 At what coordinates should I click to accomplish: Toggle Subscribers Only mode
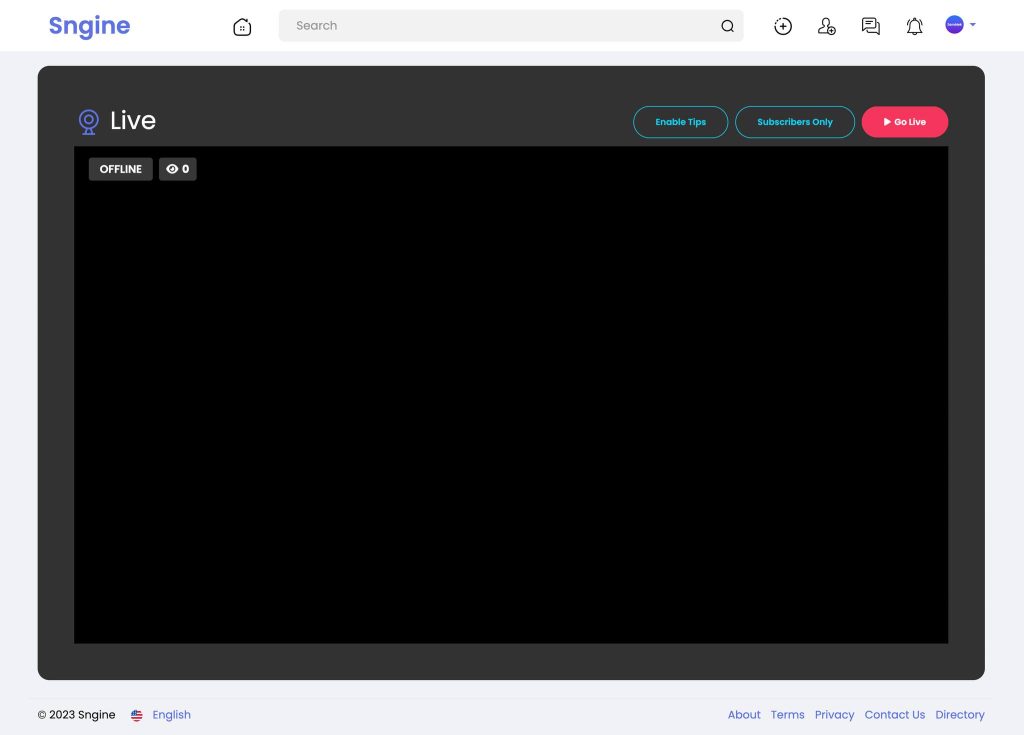tap(795, 122)
